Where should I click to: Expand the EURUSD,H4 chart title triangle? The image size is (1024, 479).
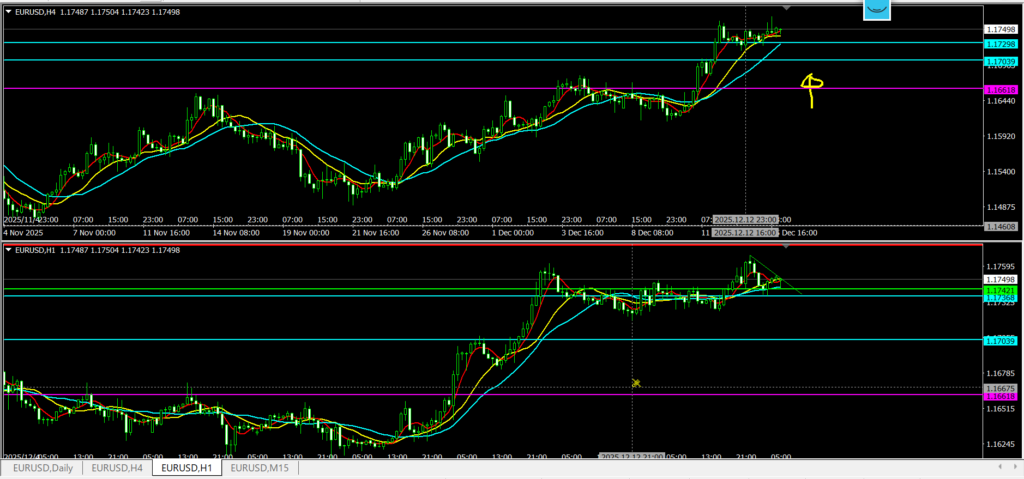9,10
